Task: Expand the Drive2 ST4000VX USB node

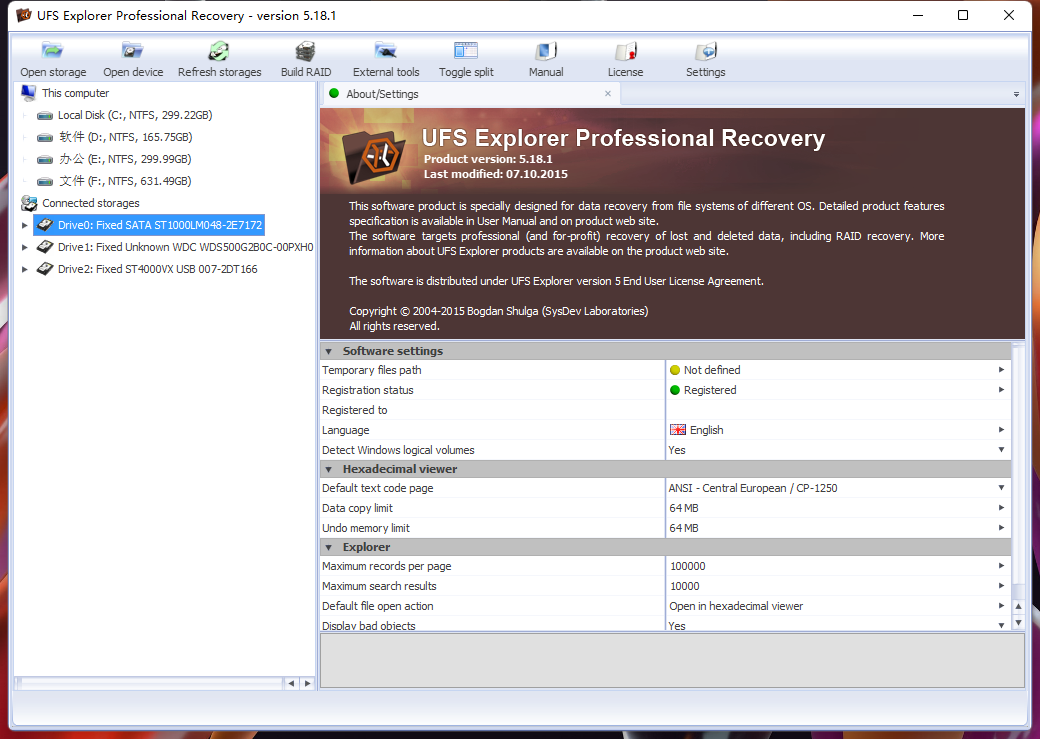Action: coord(25,269)
